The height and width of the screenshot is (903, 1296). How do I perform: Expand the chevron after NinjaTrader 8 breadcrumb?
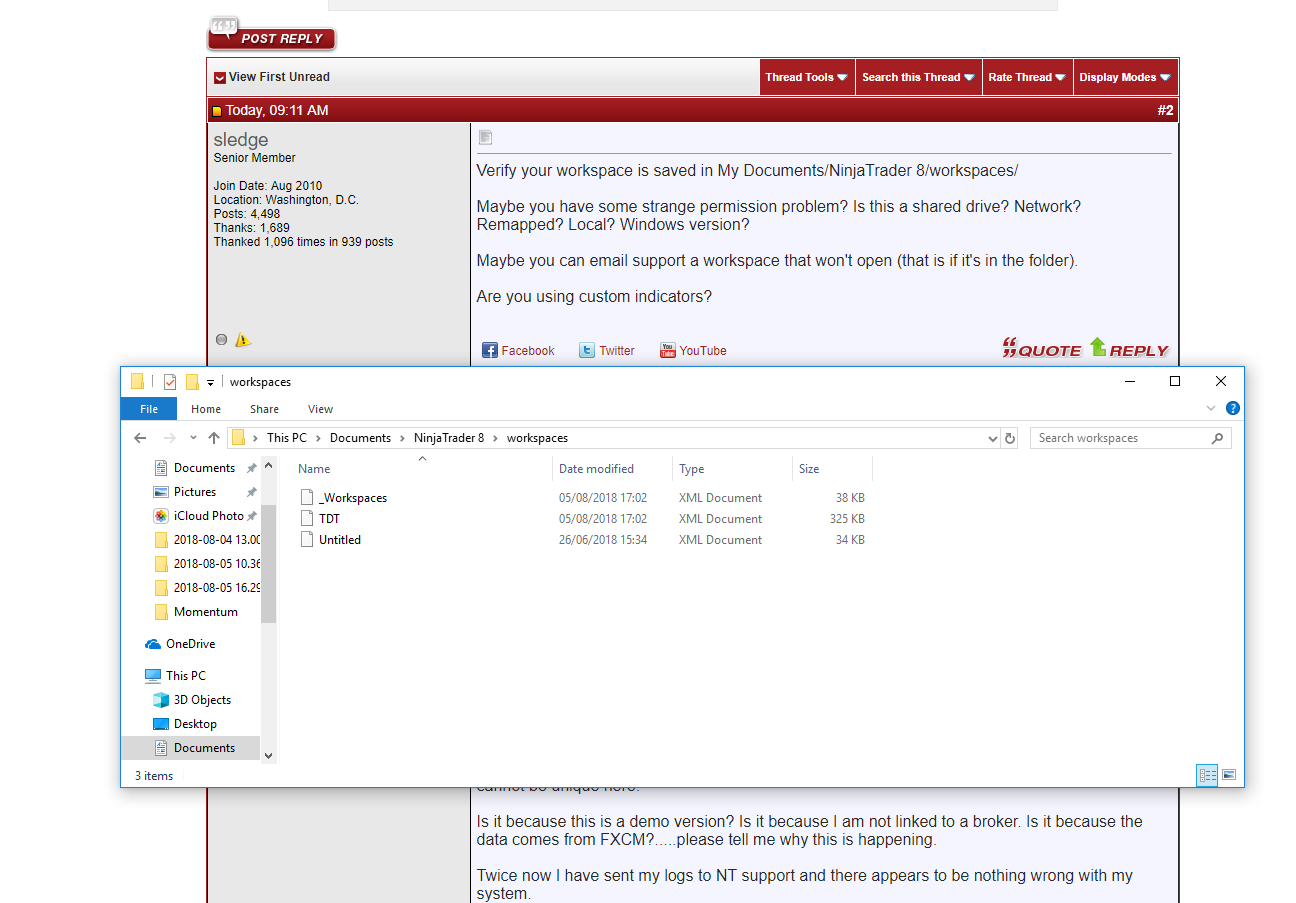496,438
